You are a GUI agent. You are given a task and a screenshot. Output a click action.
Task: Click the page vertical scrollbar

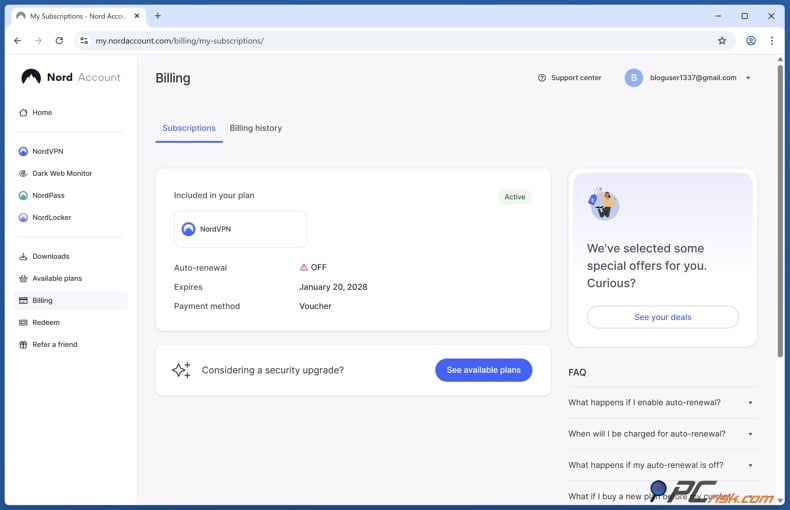tap(780, 212)
